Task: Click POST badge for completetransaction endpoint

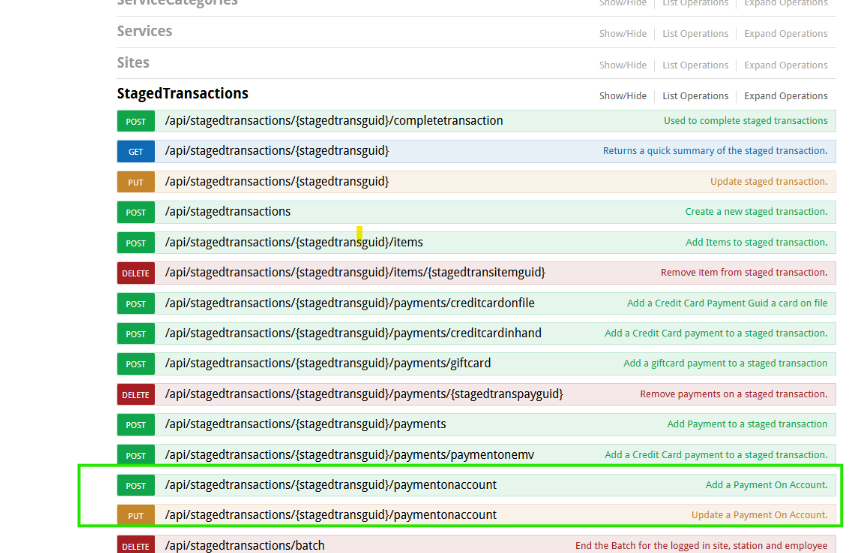Action: (x=135, y=121)
